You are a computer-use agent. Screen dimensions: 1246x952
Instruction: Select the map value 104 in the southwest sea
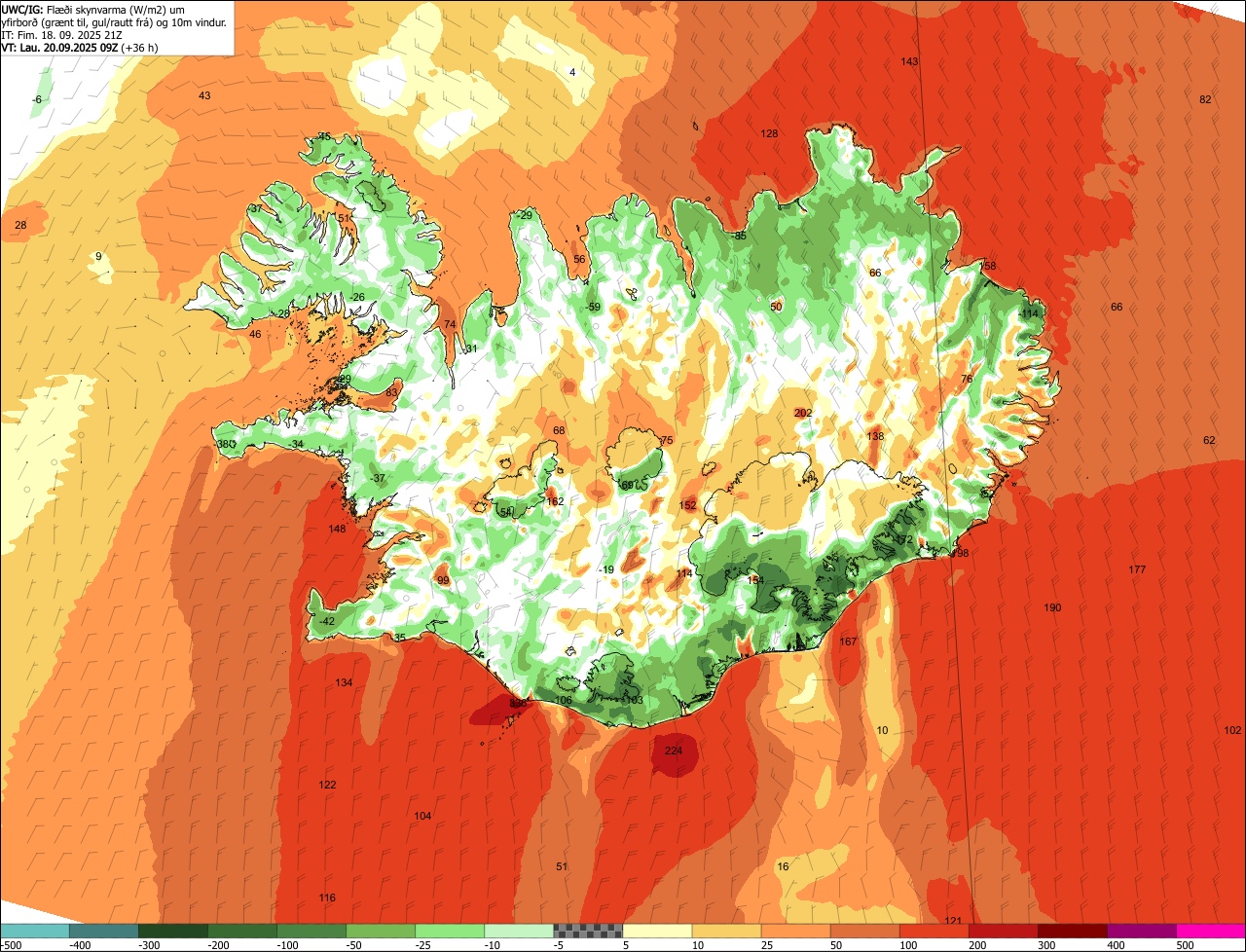click(422, 816)
